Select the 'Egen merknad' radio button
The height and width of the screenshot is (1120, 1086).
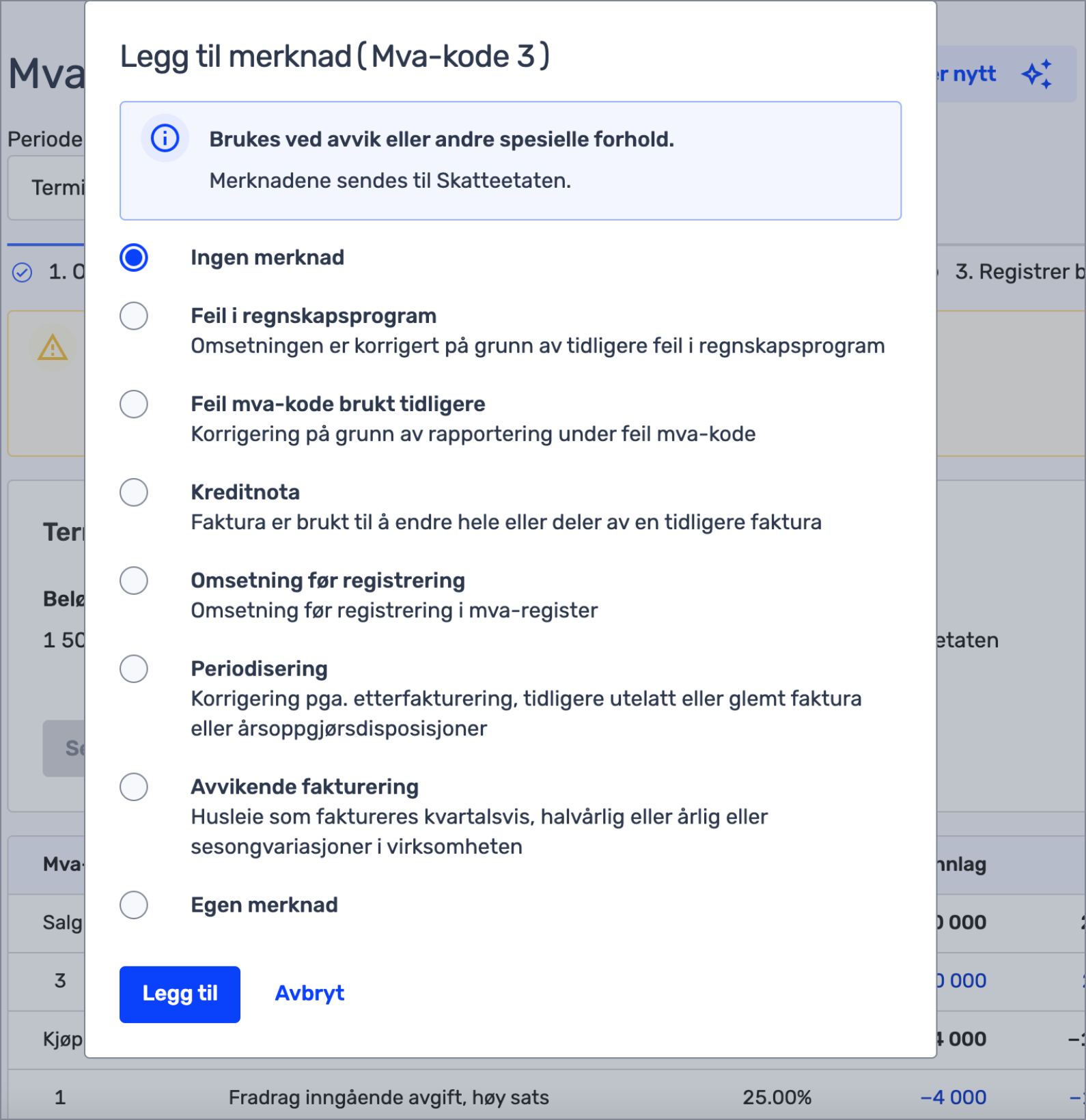click(134, 905)
